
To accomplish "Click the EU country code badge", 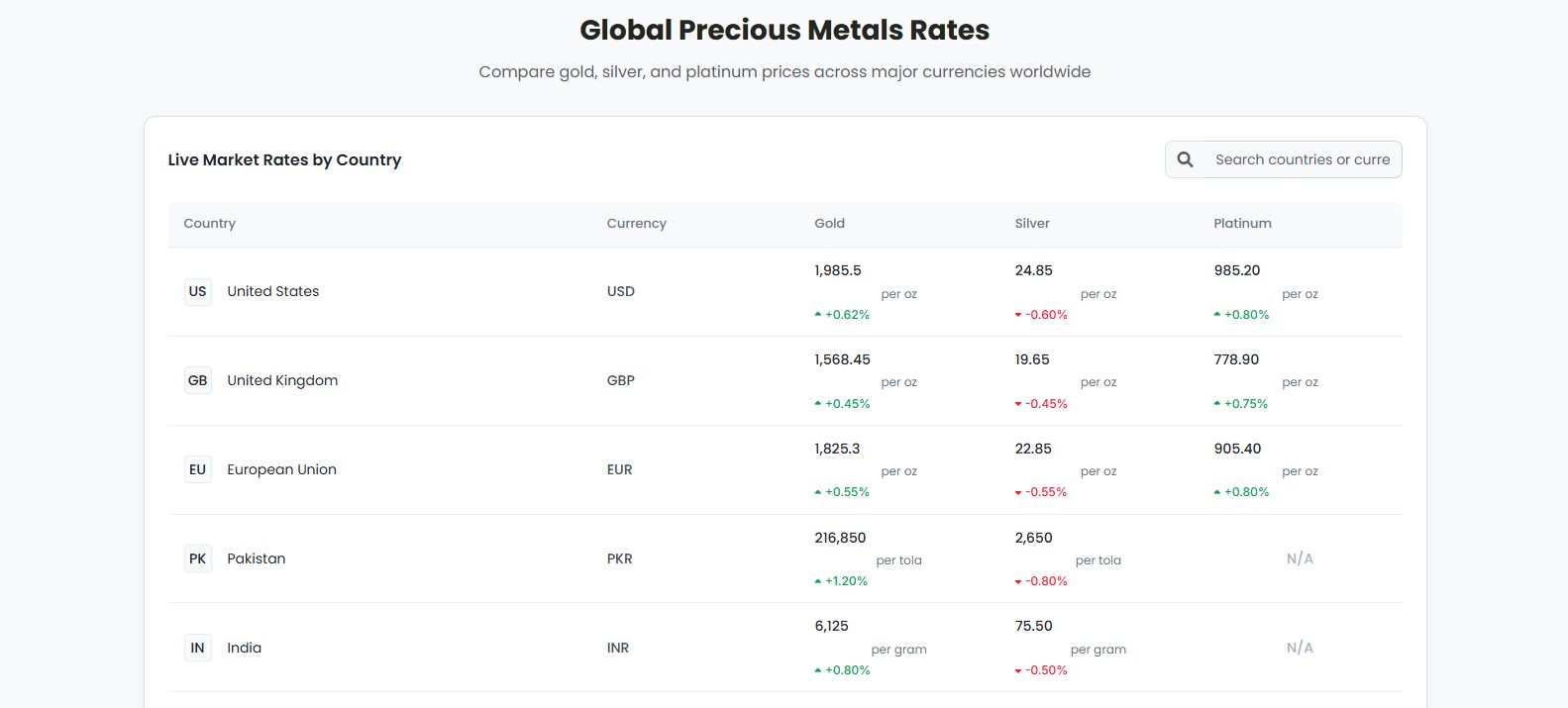I will pyautogui.click(x=198, y=469).
